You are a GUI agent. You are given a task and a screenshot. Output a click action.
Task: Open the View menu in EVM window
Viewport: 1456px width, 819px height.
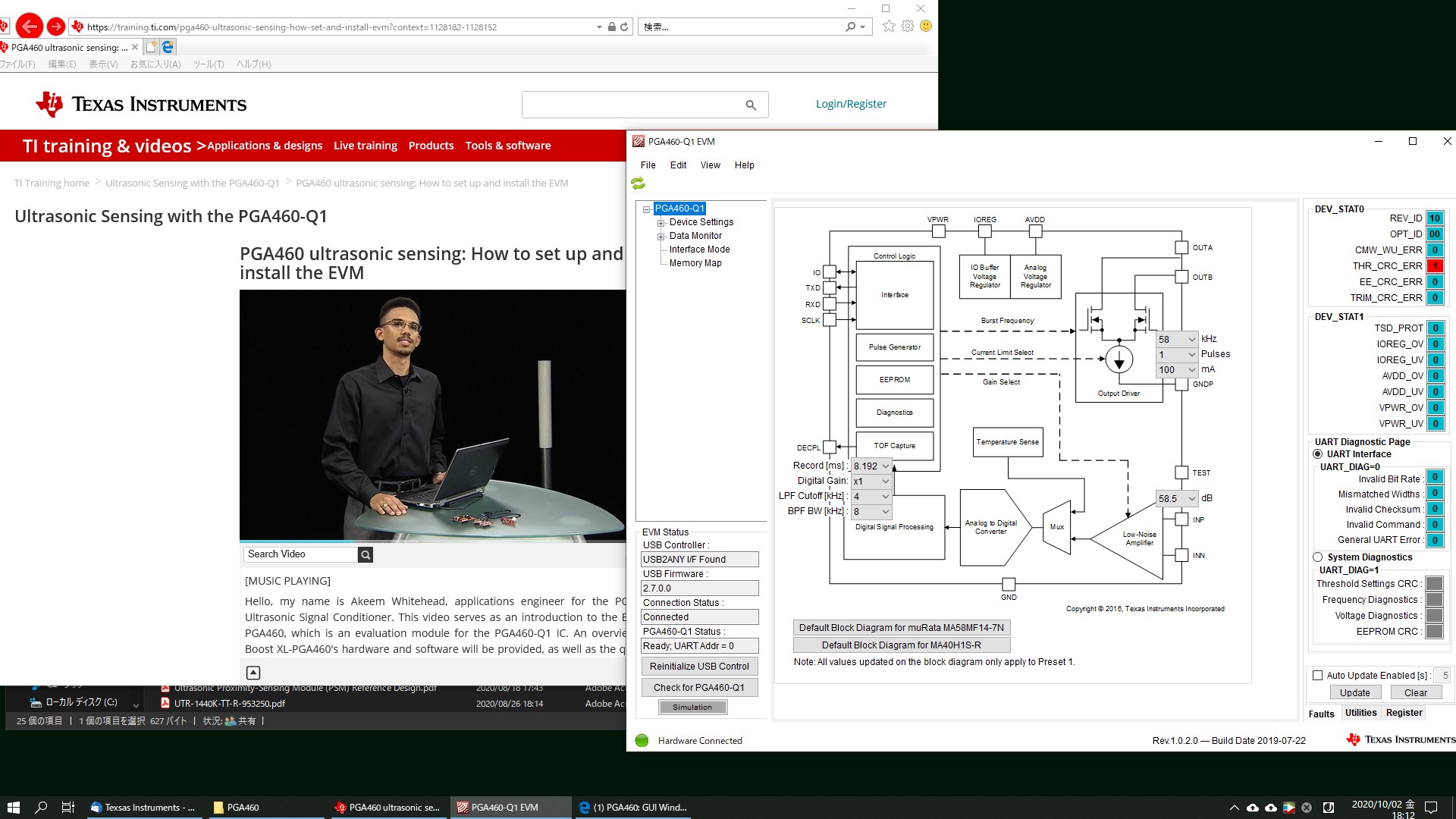(x=711, y=165)
